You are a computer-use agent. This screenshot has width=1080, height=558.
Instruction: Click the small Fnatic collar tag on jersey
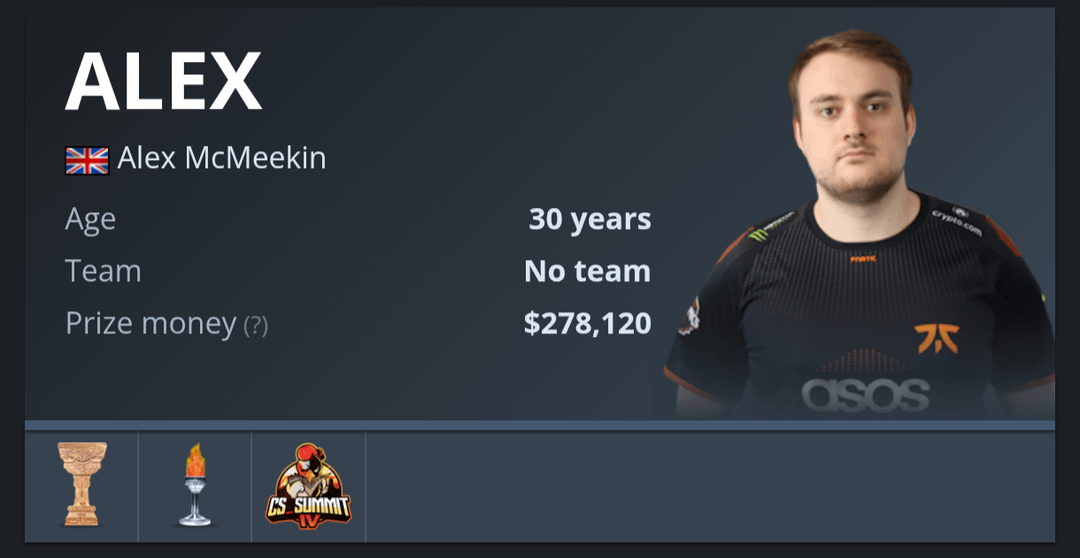point(863,259)
